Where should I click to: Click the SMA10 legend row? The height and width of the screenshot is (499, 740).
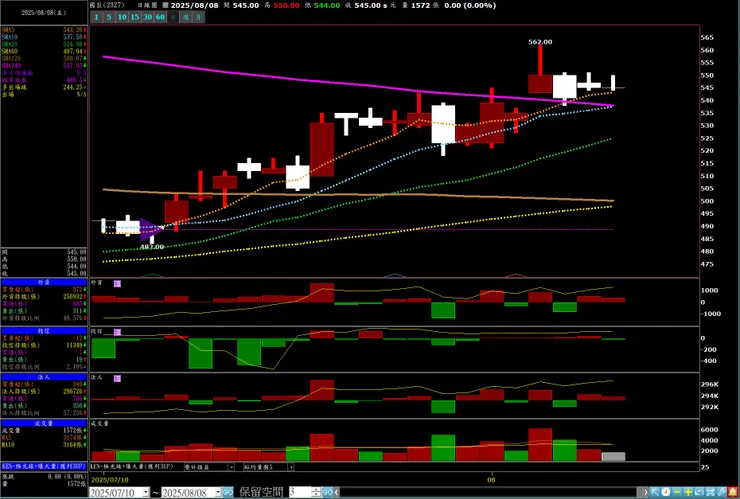coord(43,37)
